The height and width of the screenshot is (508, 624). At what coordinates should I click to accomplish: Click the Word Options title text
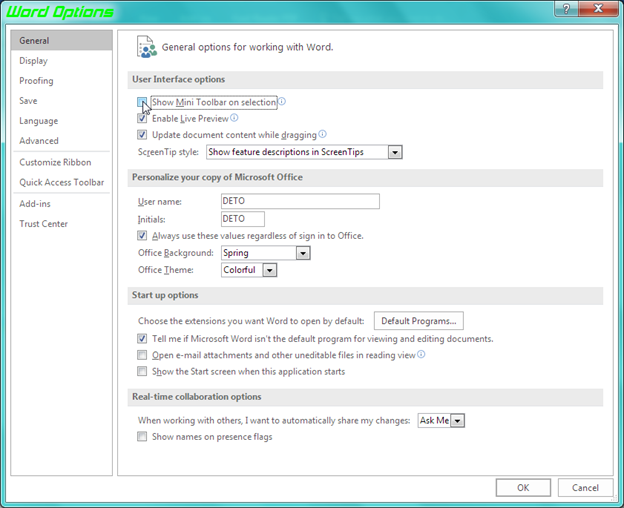click(x=60, y=12)
